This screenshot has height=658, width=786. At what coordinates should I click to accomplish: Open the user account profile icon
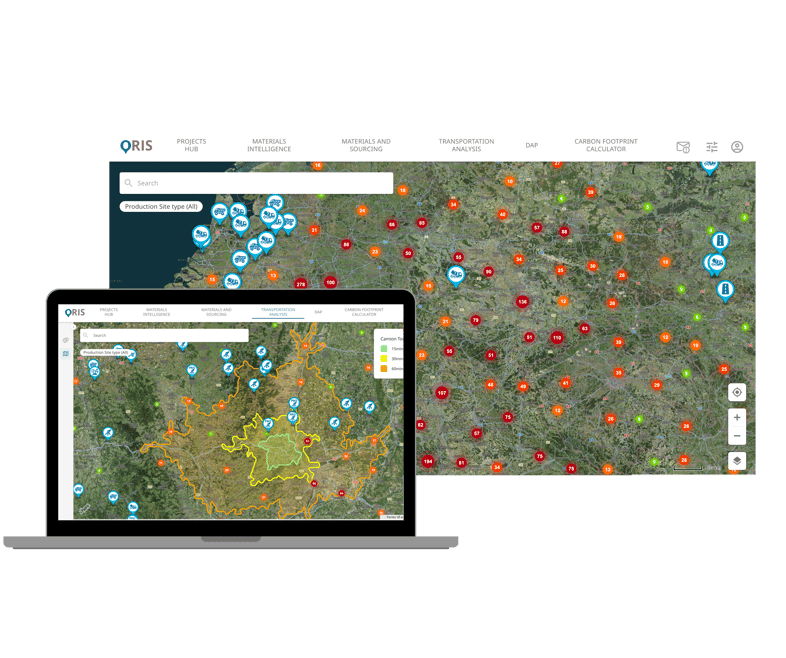coord(737,147)
